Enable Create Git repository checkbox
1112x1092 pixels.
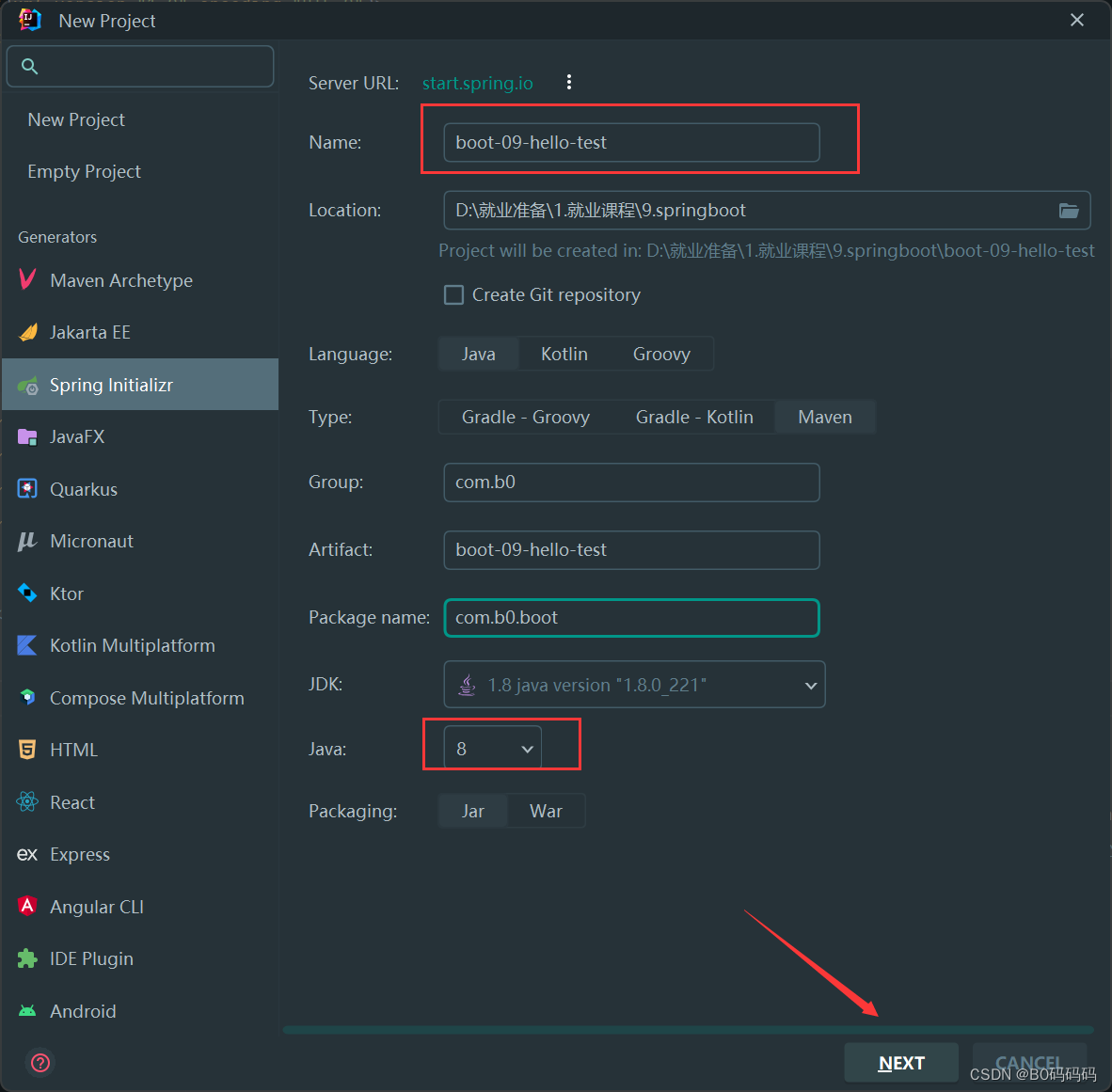tap(453, 295)
